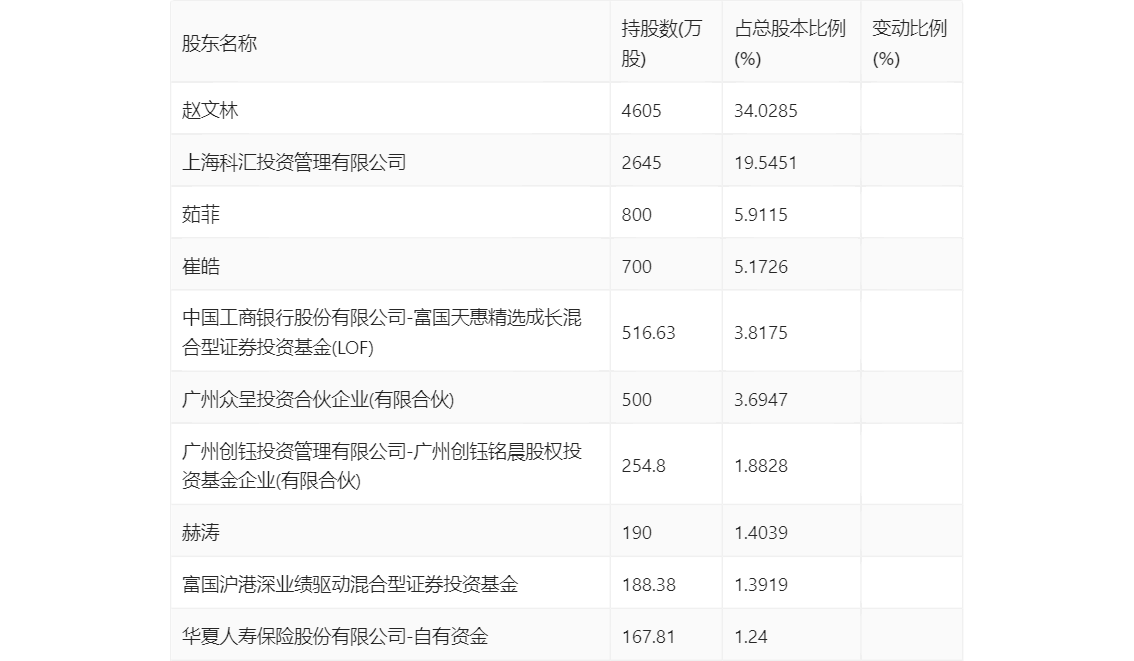Click the value 188.38

coord(649,585)
